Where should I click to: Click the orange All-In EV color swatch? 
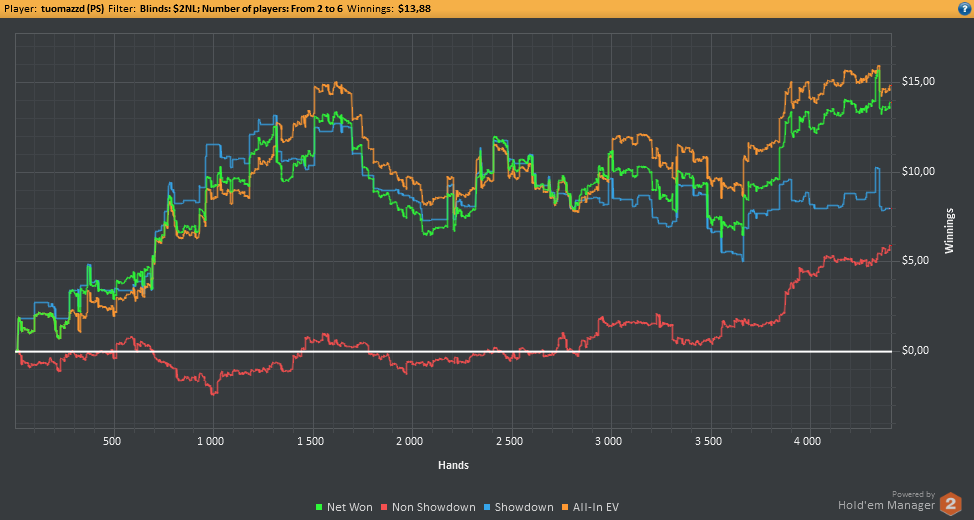coord(565,508)
